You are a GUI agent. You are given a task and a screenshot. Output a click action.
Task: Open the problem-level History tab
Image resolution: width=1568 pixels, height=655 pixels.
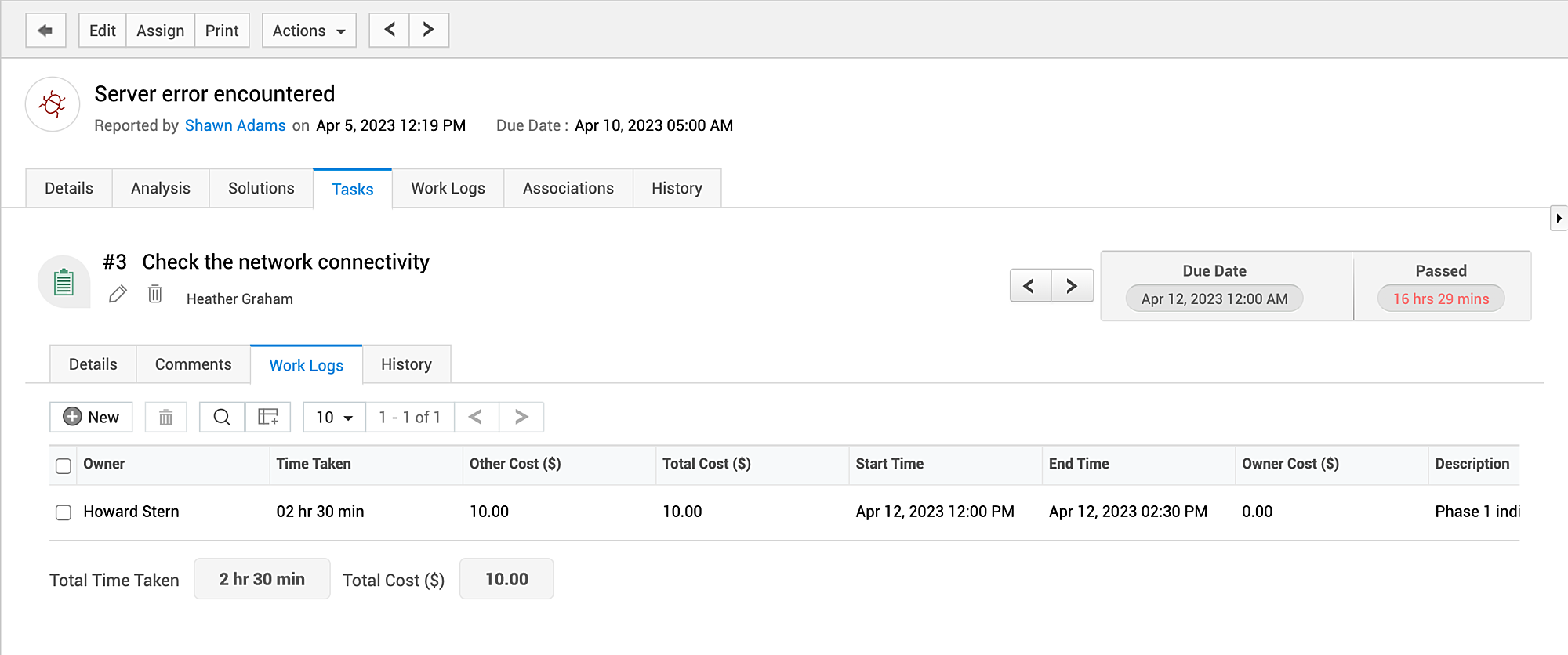(677, 188)
